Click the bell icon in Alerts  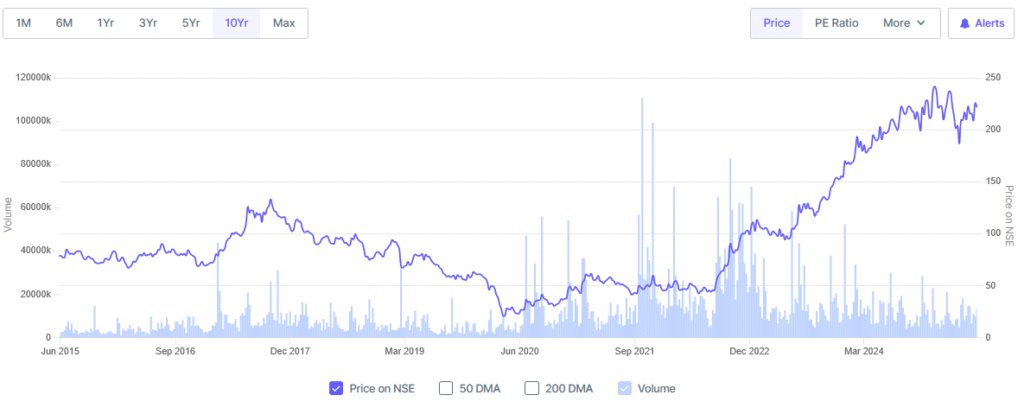coord(966,23)
